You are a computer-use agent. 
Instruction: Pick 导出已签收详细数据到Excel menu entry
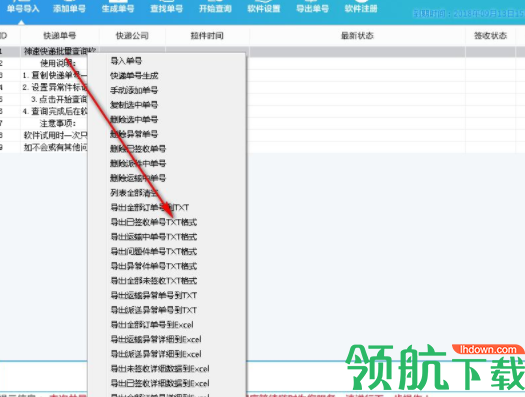[160, 383]
